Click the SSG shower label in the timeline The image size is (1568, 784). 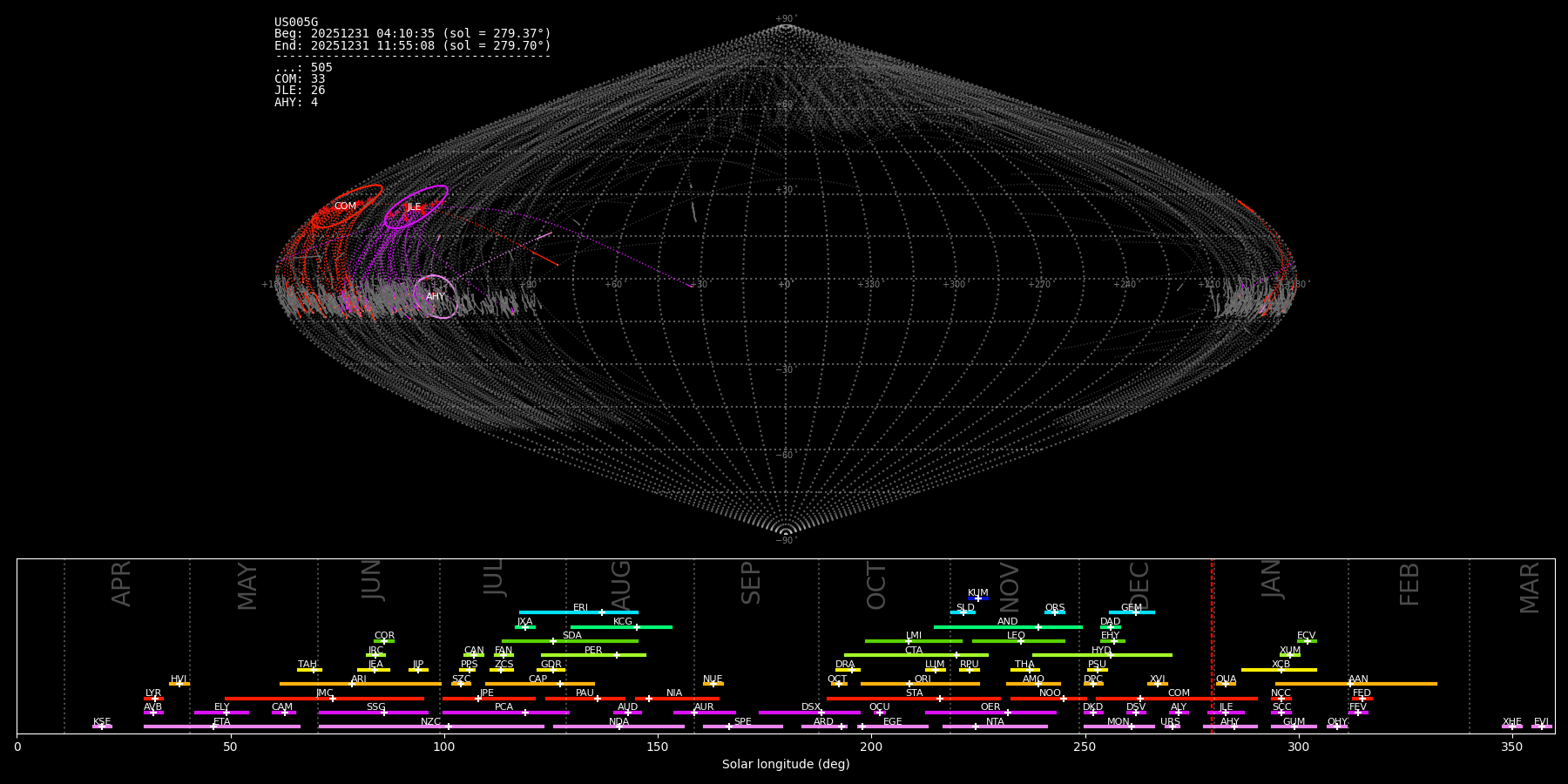375,707
